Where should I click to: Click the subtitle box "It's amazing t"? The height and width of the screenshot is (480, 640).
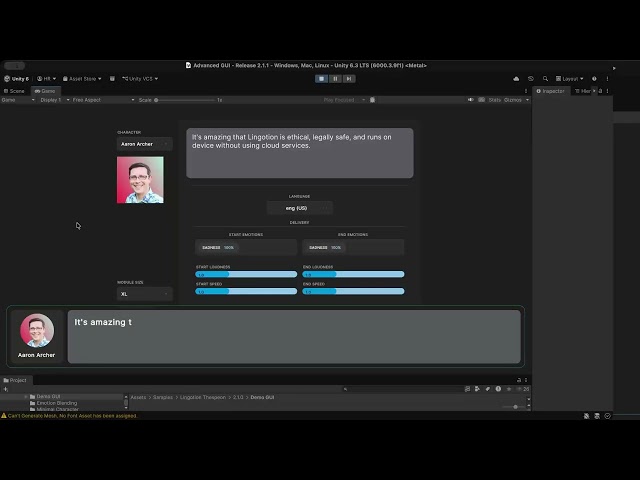tap(294, 337)
